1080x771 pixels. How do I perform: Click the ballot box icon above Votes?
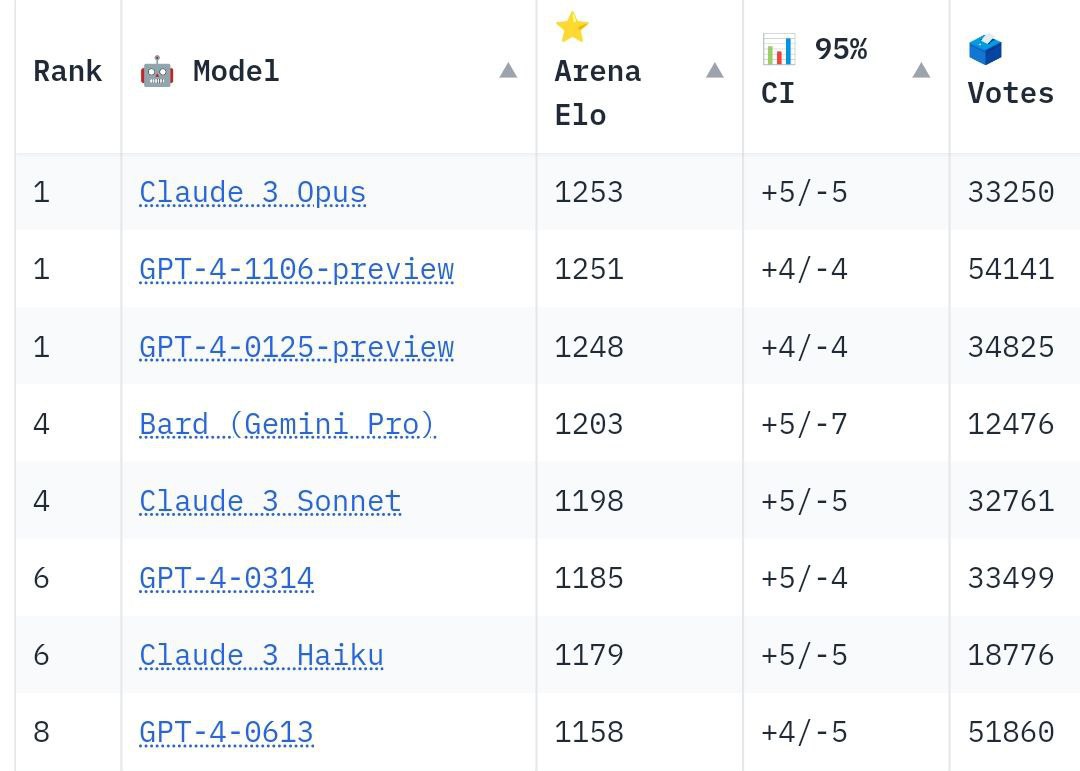985,49
